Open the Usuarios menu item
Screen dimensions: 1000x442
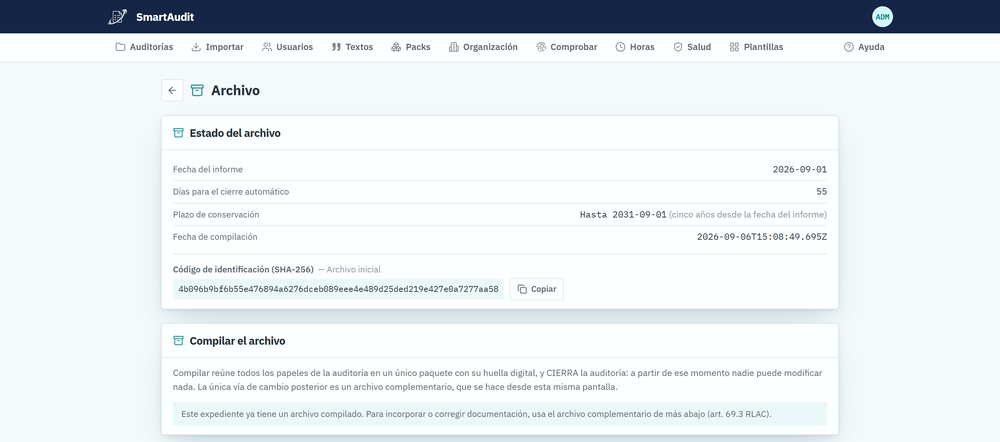pyautogui.click(x=287, y=47)
